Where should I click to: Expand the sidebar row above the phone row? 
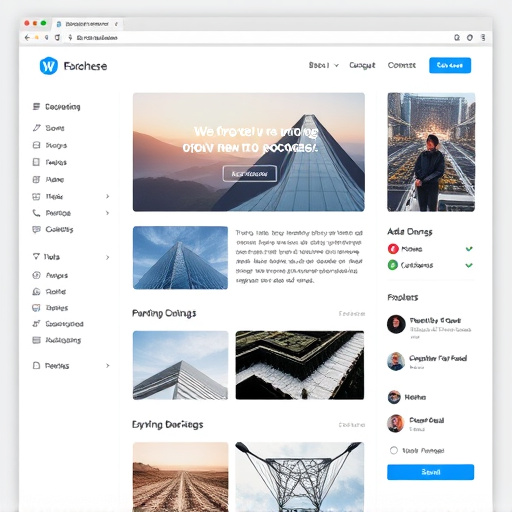(107, 196)
